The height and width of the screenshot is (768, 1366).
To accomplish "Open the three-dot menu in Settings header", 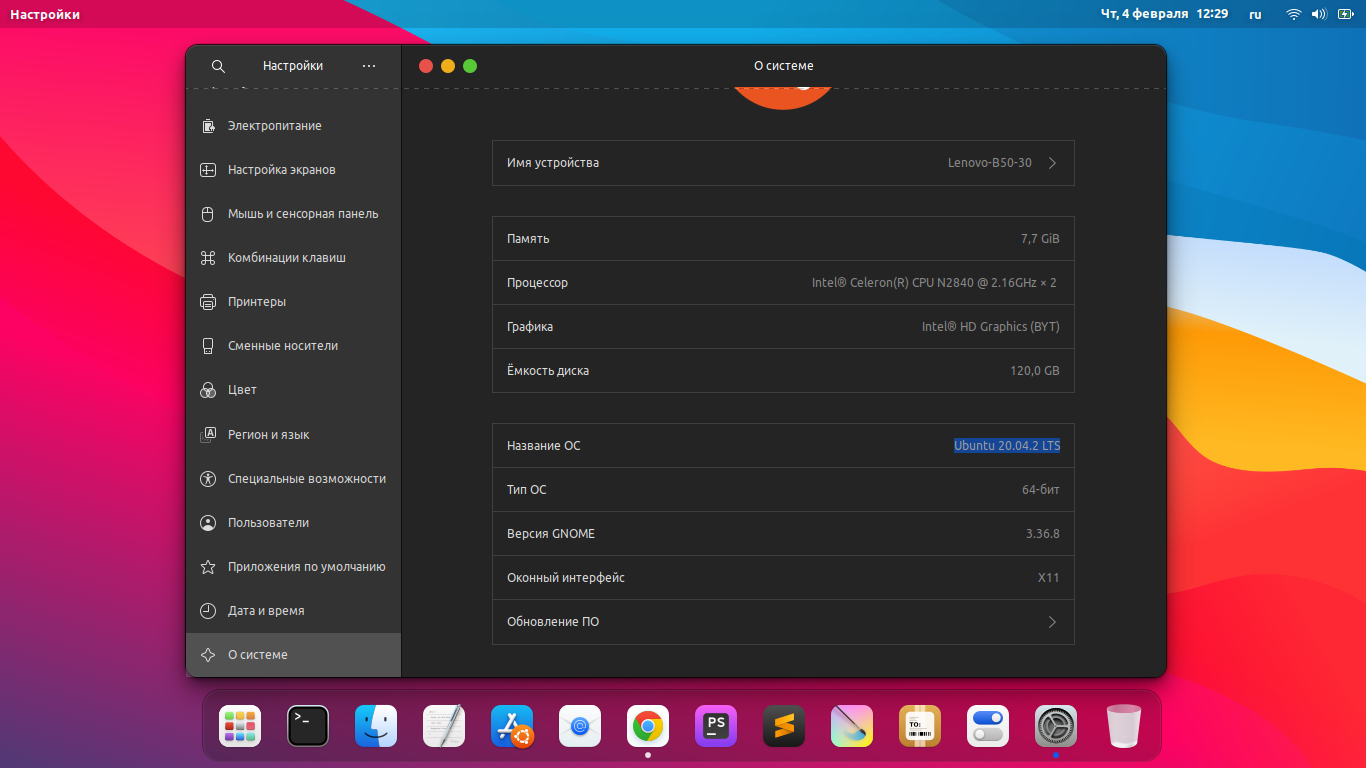I will tap(369, 66).
